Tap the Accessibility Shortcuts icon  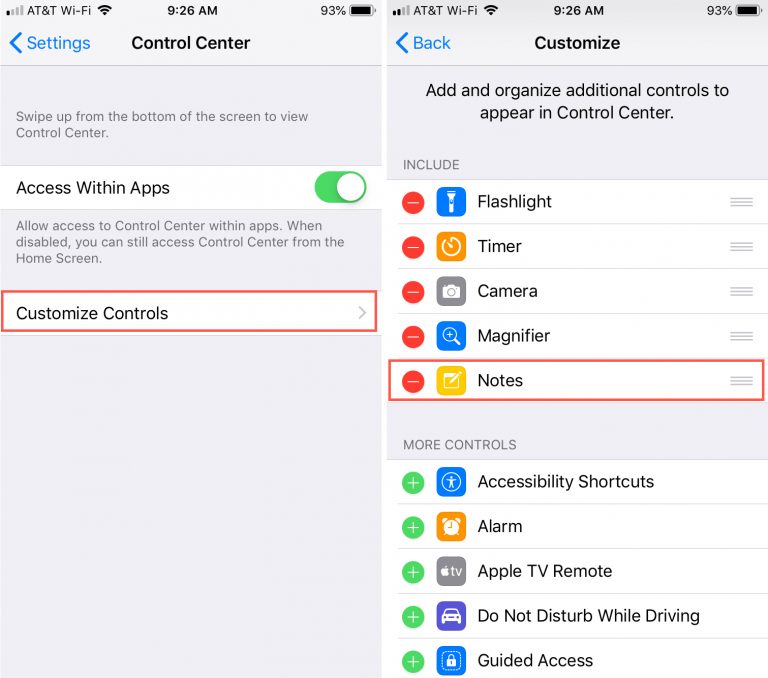click(x=451, y=482)
